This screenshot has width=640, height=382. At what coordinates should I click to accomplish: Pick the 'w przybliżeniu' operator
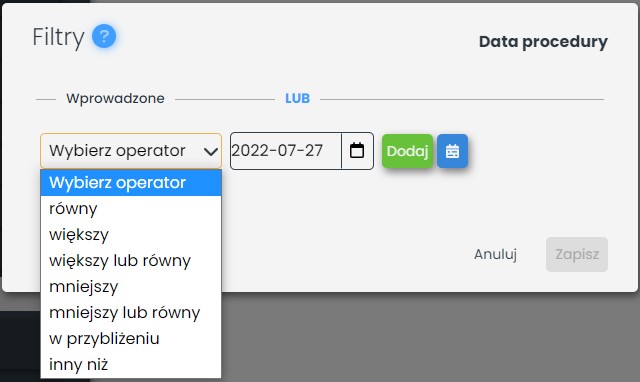click(x=131, y=339)
